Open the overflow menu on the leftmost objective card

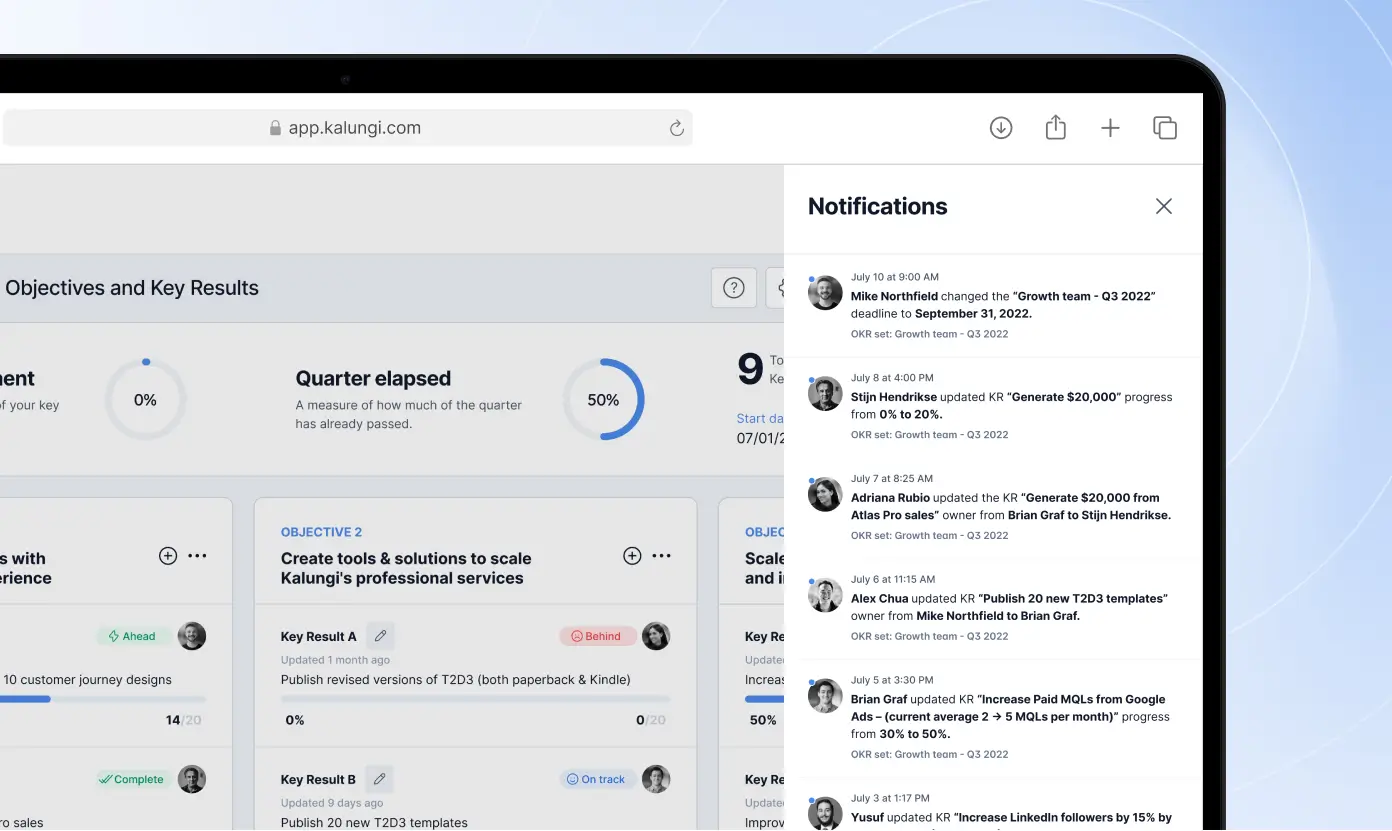pos(197,555)
